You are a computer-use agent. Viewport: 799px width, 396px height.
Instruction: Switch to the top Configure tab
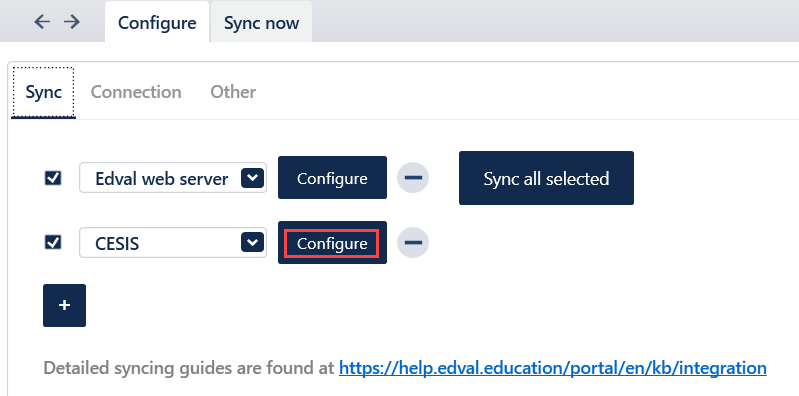[x=157, y=23]
